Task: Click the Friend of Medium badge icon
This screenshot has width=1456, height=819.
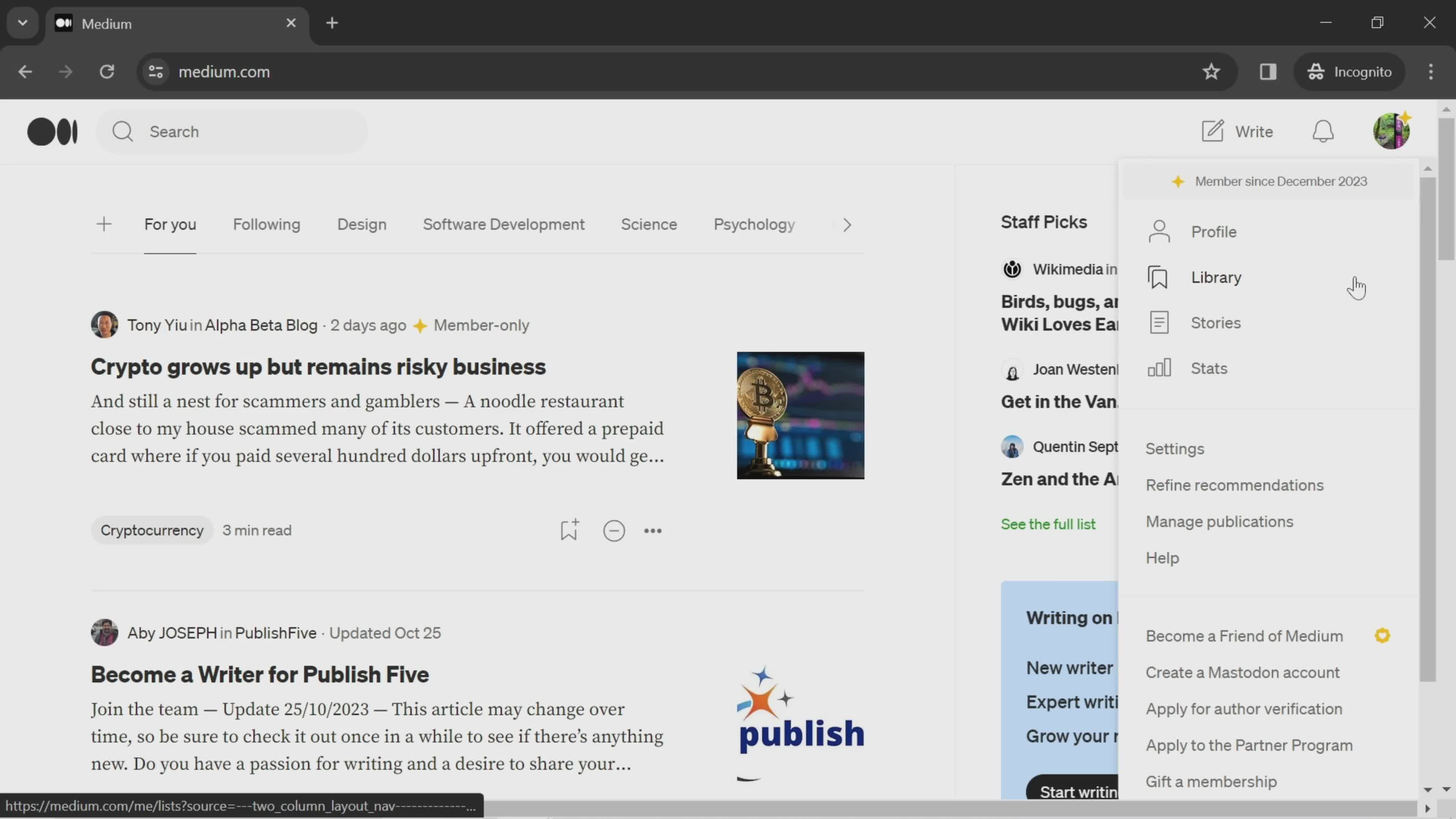Action: pos(1382,636)
